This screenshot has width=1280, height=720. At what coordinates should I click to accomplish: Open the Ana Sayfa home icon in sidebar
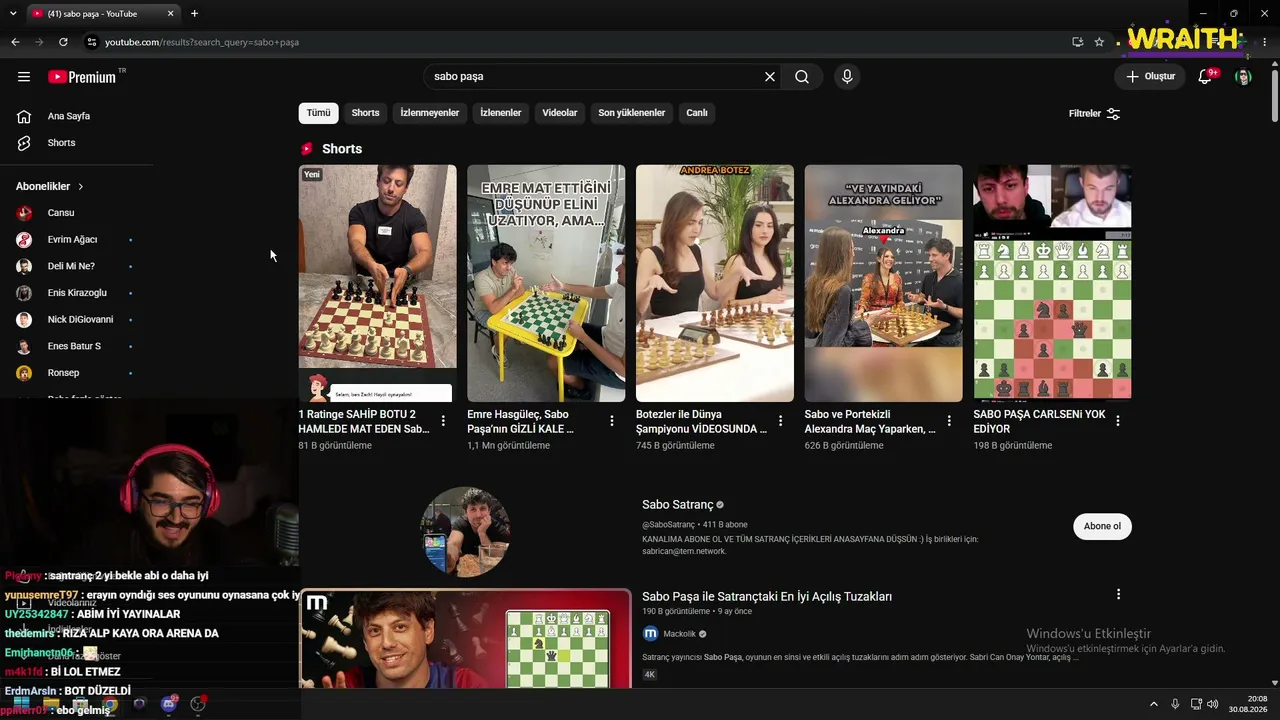pyautogui.click(x=24, y=116)
